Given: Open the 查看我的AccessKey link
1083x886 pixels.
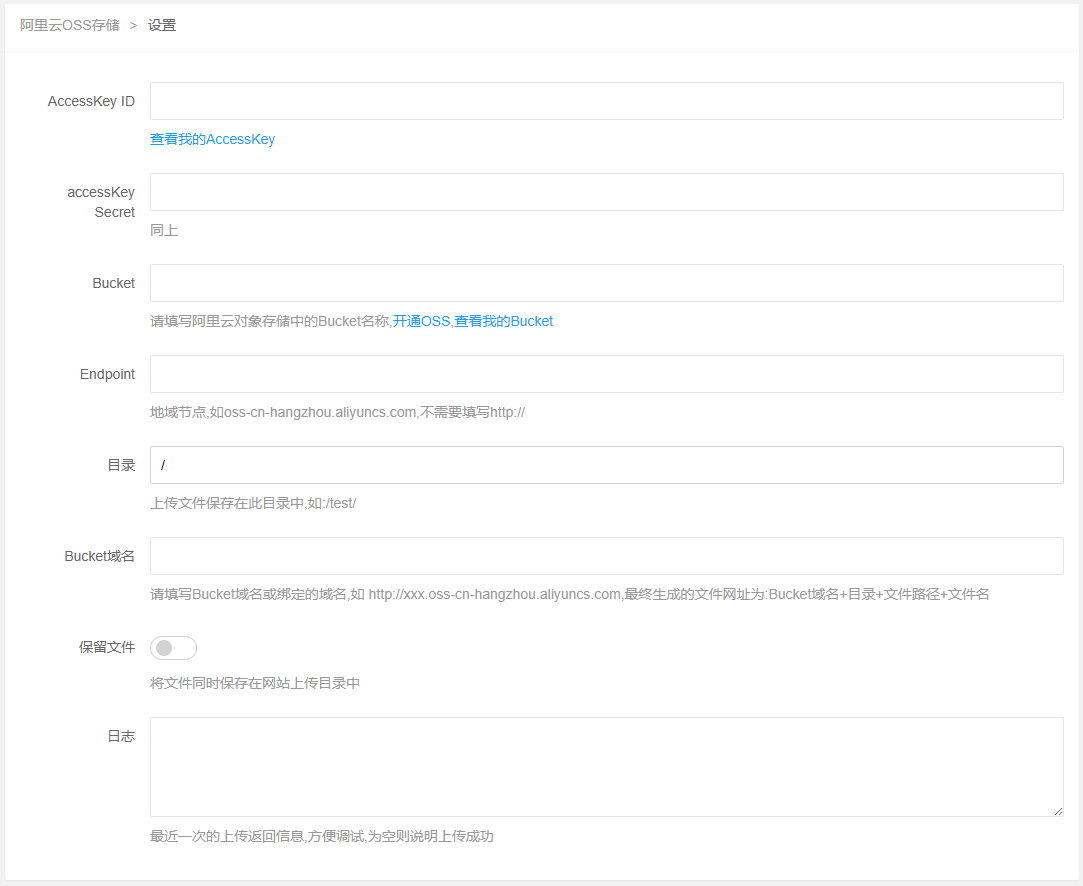Looking at the screenshot, I should pos(212,139).
